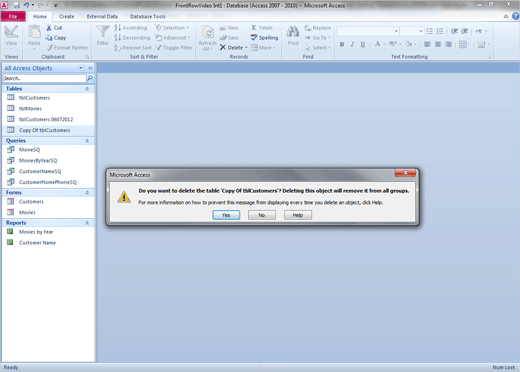This screenshot has height=372, width=520.
Task: Confirm deletion with Yes button
Action: (x=226, y=215)
